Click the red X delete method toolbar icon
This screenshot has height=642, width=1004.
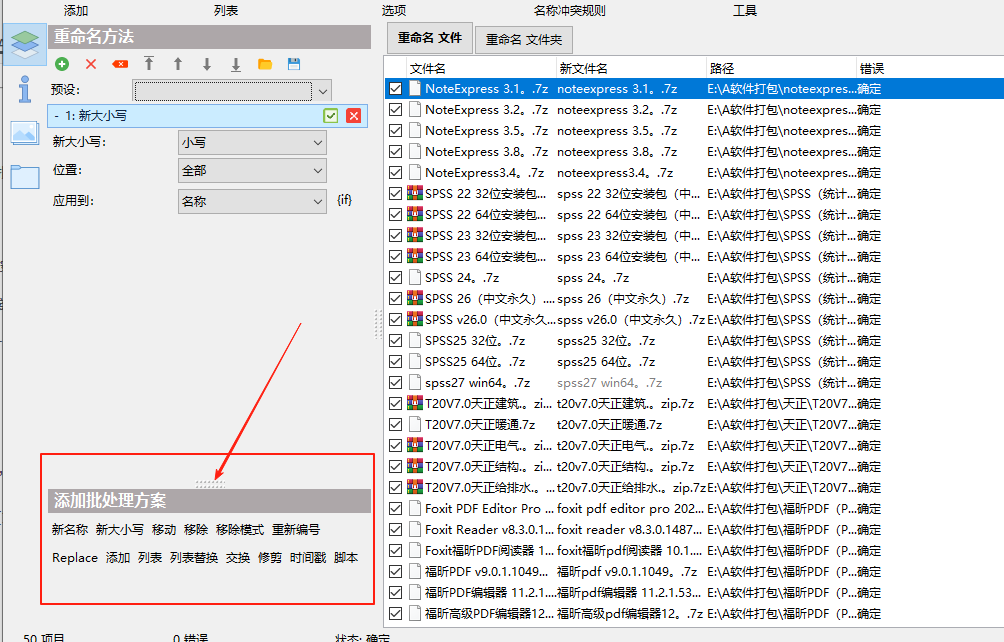click(91, 64)
